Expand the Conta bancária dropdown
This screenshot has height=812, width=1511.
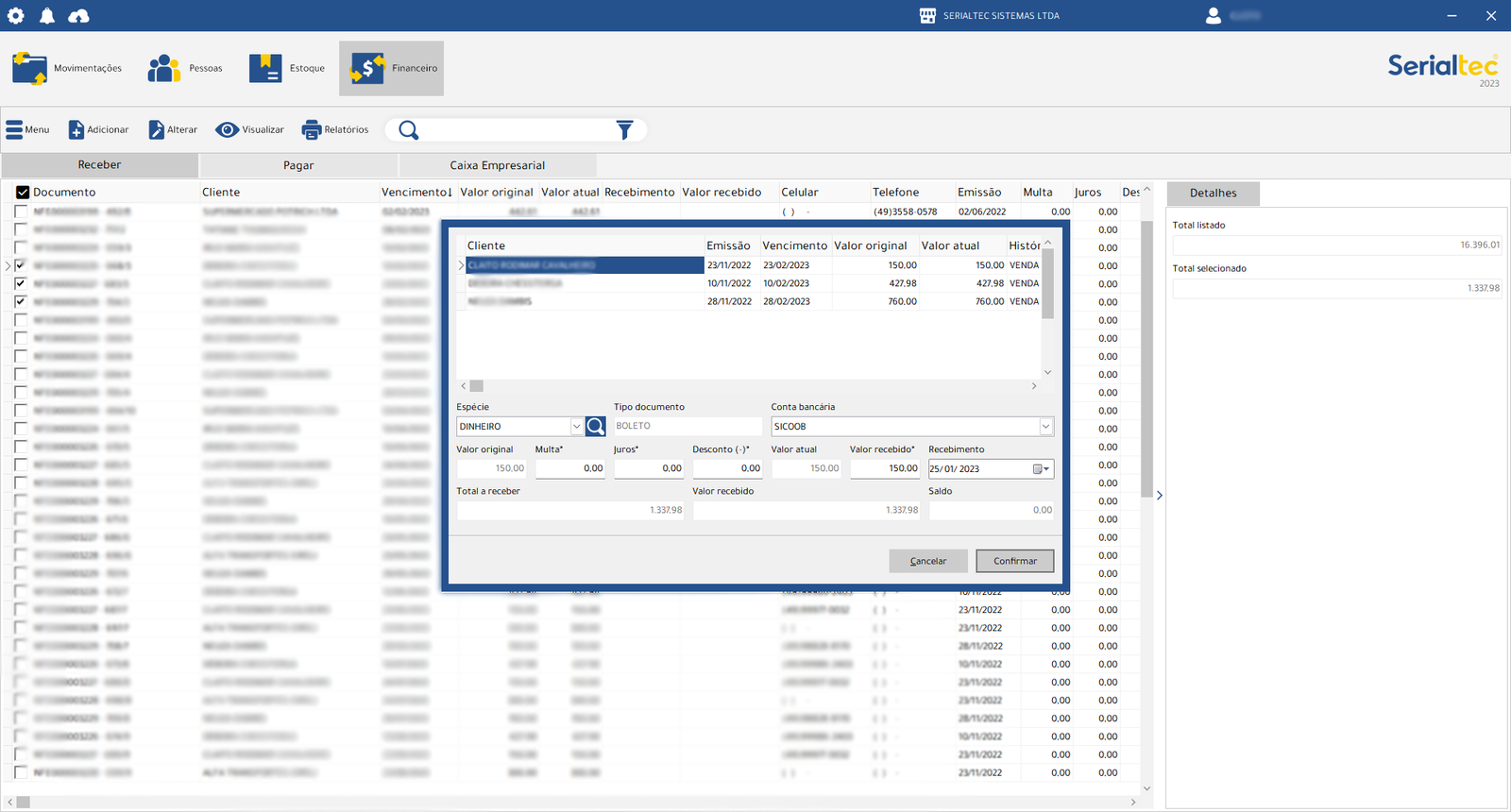click(1045, 427)
